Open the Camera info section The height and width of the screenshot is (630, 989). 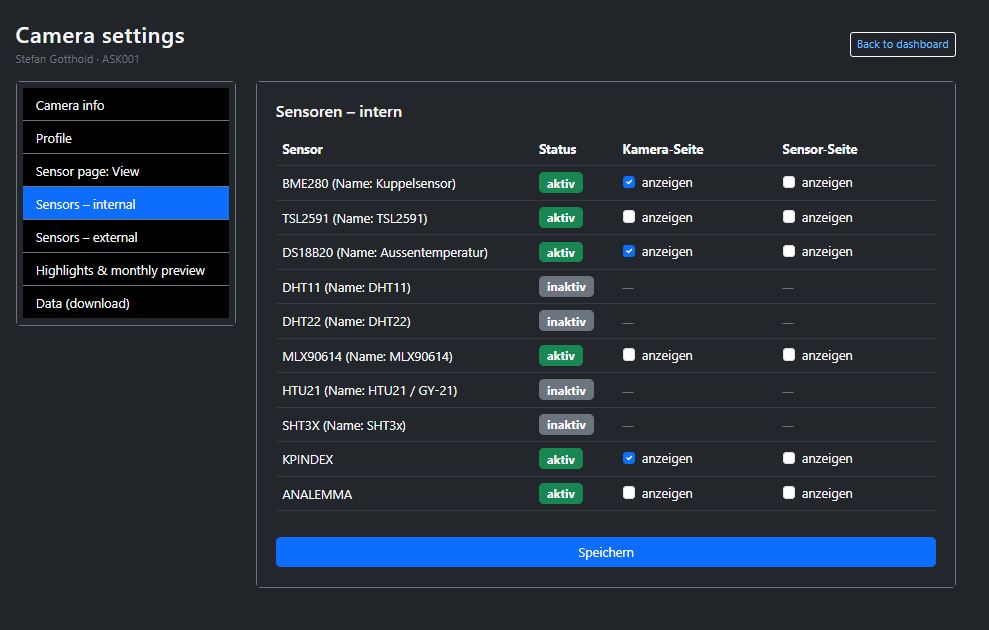click(125, 104)
